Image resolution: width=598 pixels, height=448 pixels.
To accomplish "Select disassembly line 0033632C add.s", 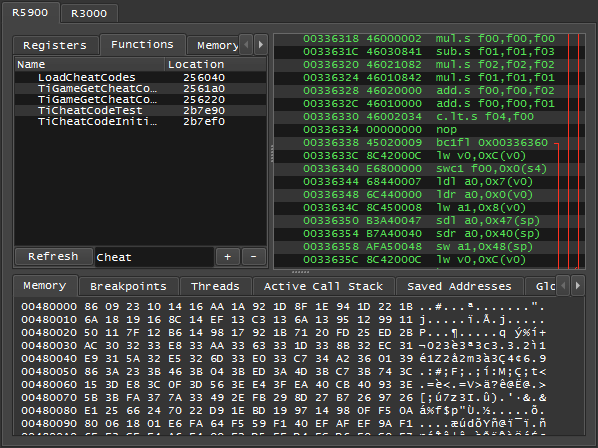I will (429, 104).
